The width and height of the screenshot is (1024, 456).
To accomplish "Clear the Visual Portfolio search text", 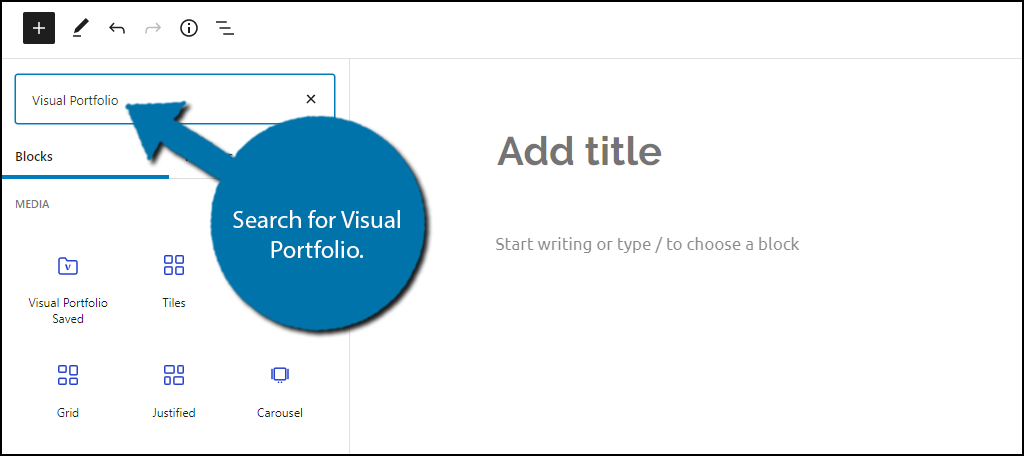I will (311, 99).
